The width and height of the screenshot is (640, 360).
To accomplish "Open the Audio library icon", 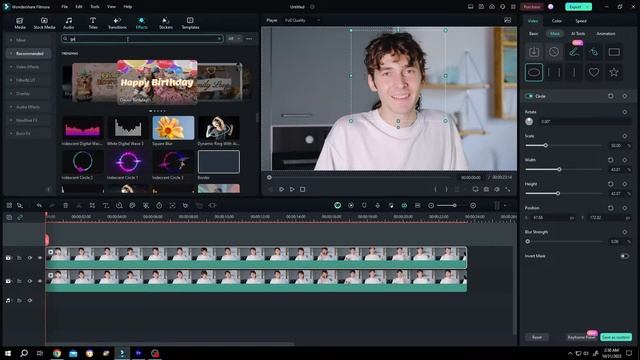I will 69,23.
